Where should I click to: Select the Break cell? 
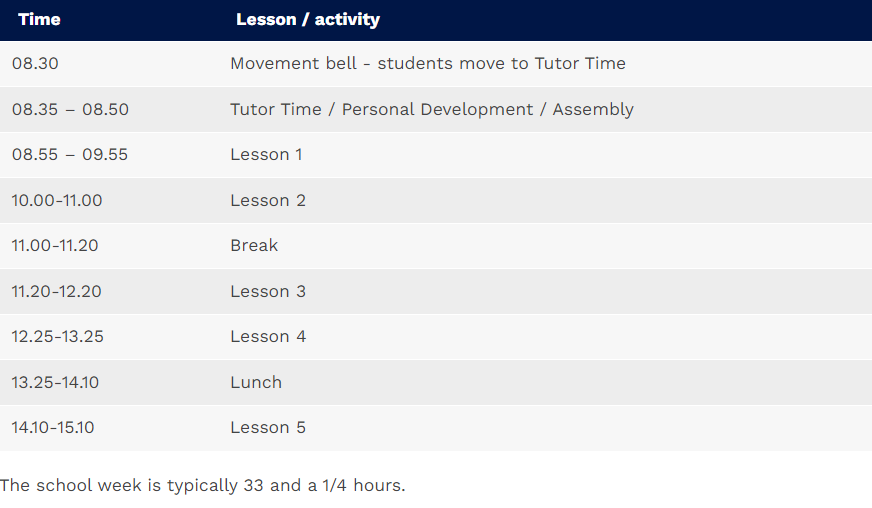click(x=254, y=245)
